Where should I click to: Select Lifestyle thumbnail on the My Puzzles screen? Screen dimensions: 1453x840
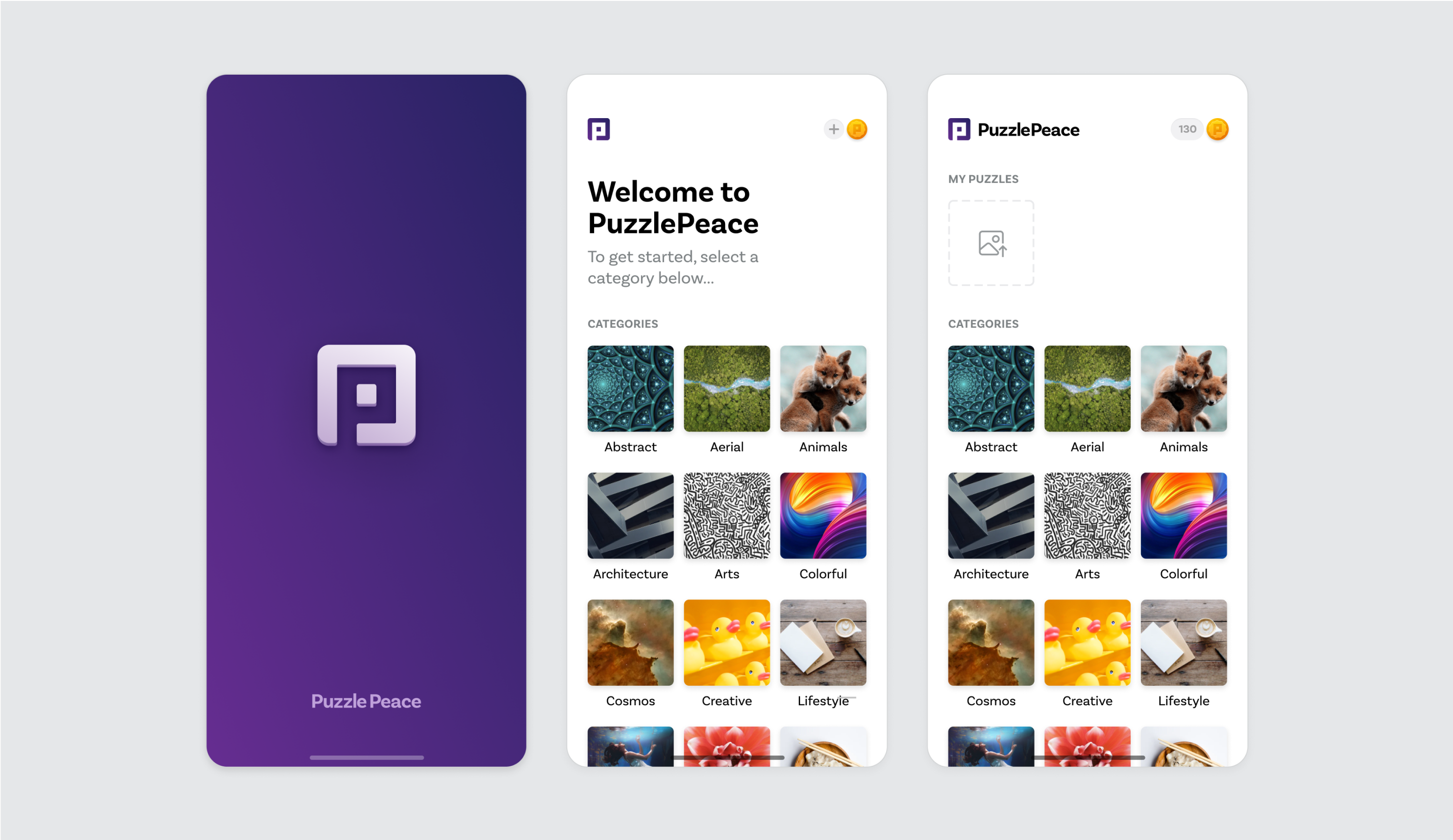click(1183, 642)
